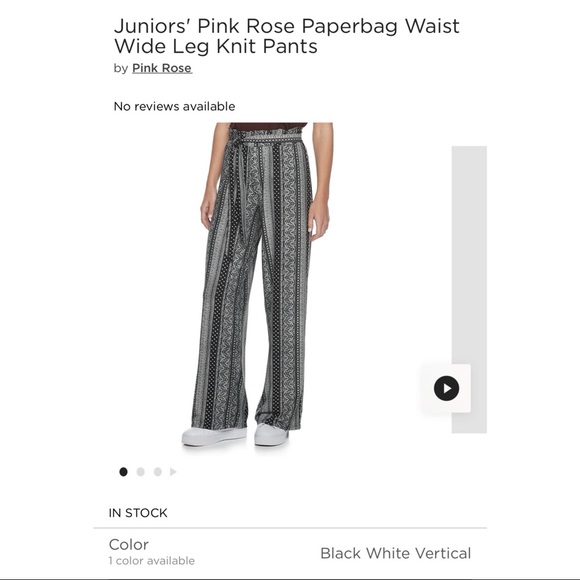Open the Pink Rose brand link
The width and height of the screenshot is (580, 580).
pyautogui.click(x=162, y=68)
